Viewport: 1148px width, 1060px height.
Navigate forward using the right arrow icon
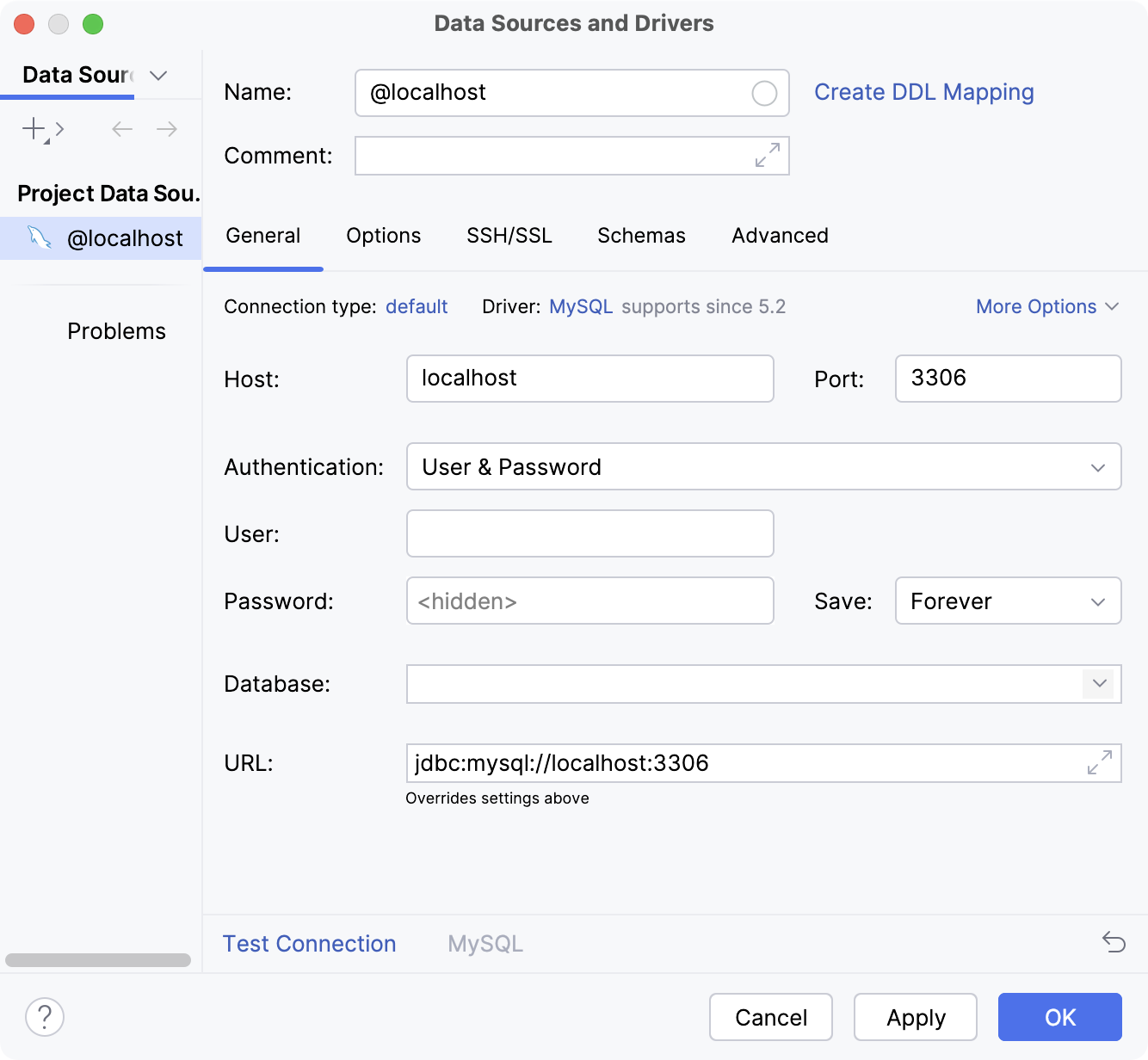pos(167,129)
